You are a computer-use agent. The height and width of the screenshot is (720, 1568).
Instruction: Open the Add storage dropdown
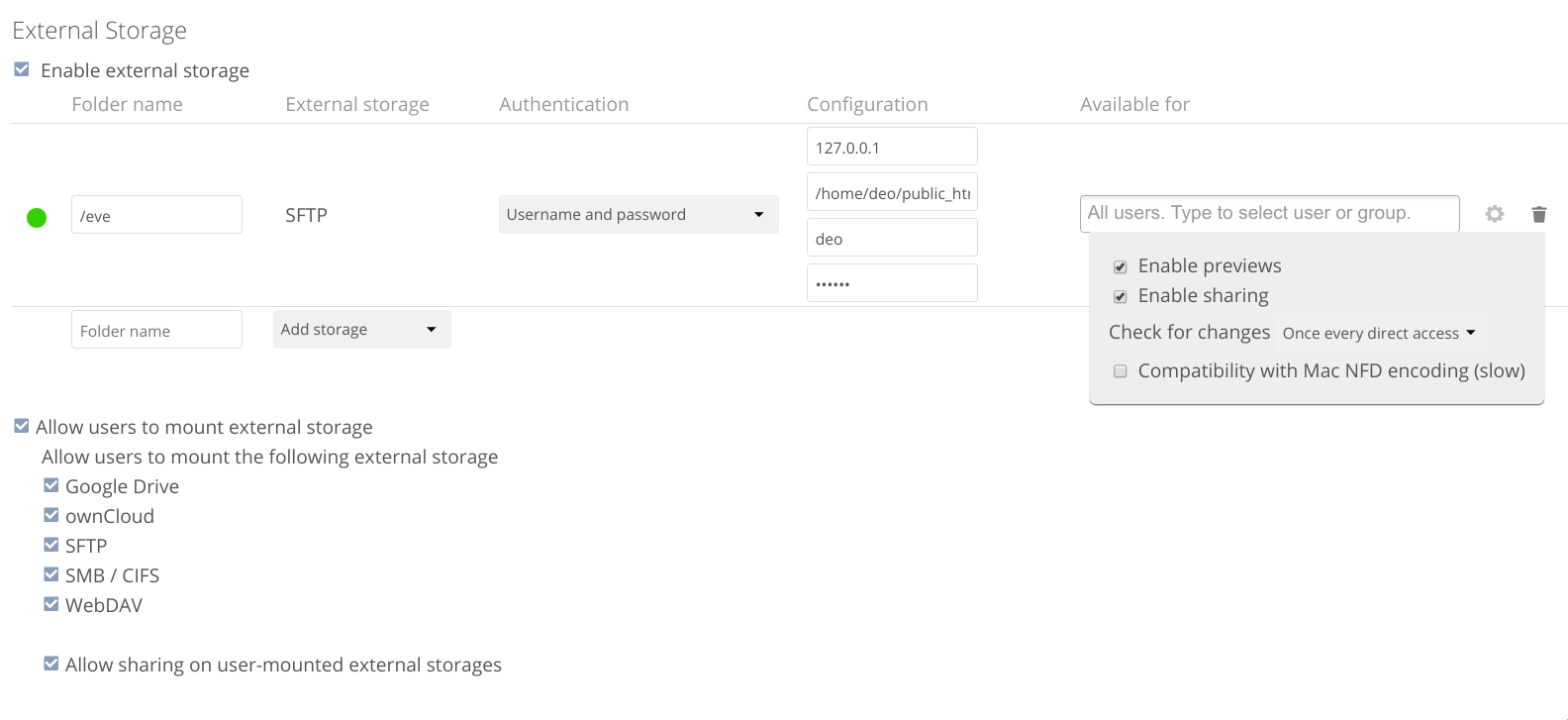pos(361,330)
